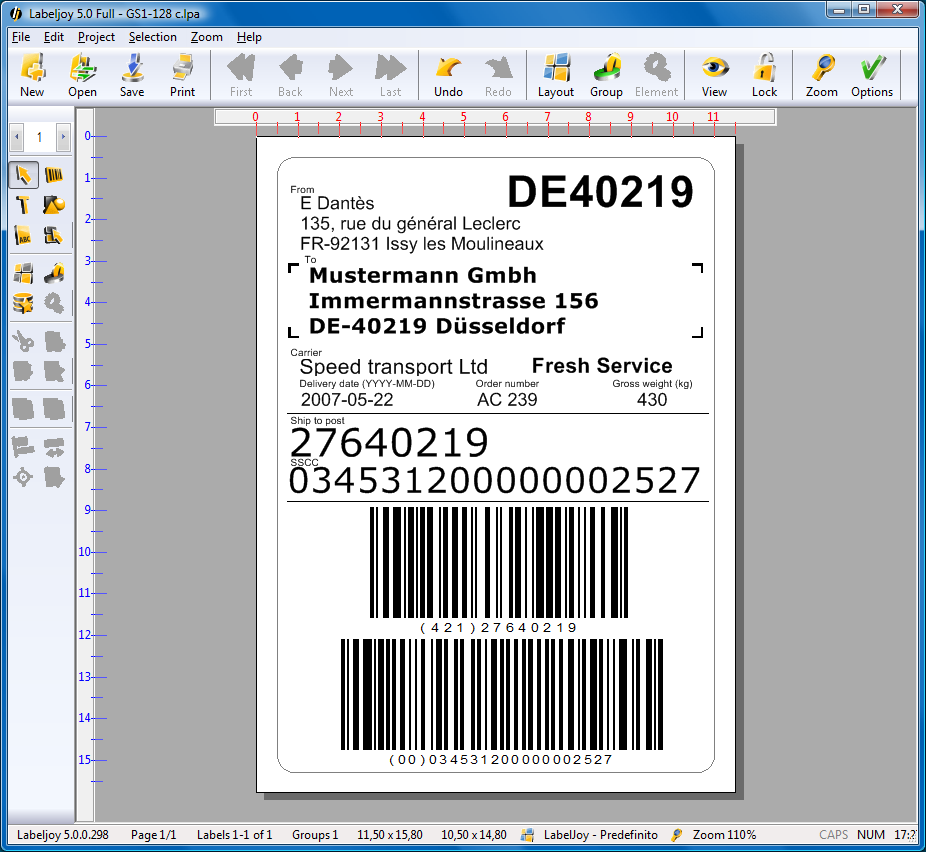Select the gross weight value 430

coord(652,400)
